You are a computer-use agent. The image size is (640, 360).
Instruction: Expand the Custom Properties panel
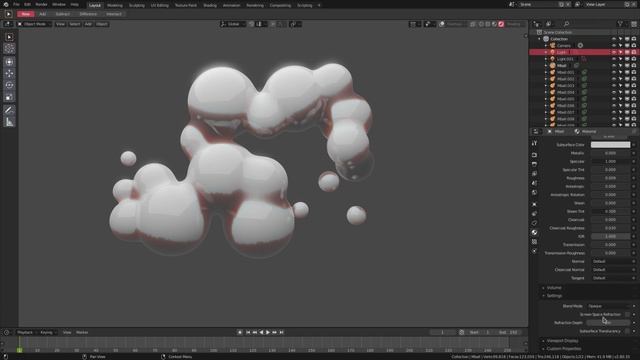click(563, 349)
